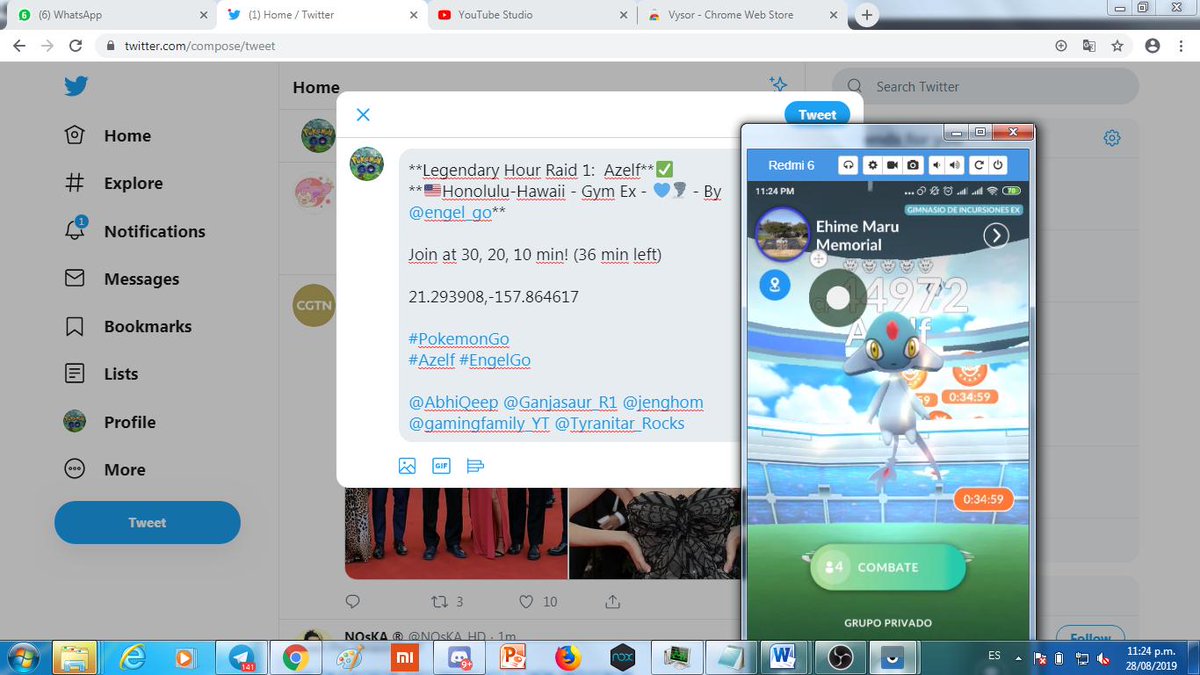Open Ehime Maru Memorial gym details arrow

(x=995, y=235)
